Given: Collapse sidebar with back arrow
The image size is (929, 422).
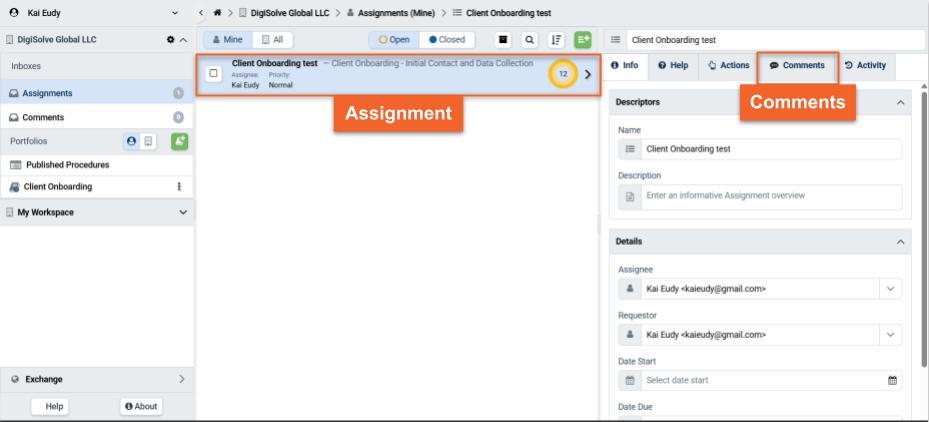Looking at the screenshot, I should tap(201, 12).
